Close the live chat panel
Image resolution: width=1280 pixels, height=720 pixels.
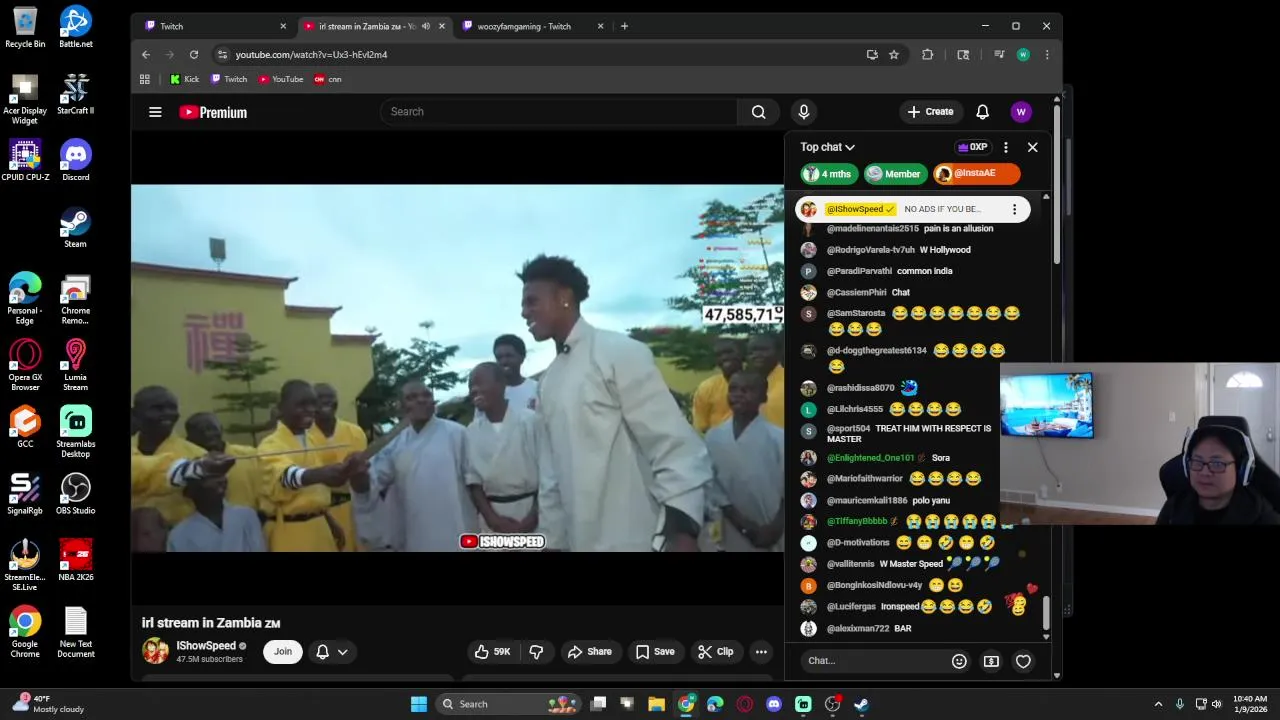1032,147
